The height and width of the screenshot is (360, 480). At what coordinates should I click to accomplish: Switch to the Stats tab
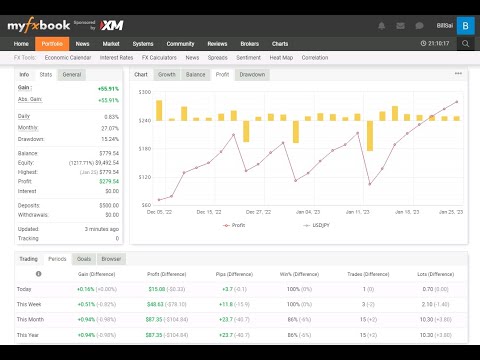click(46, 74)
